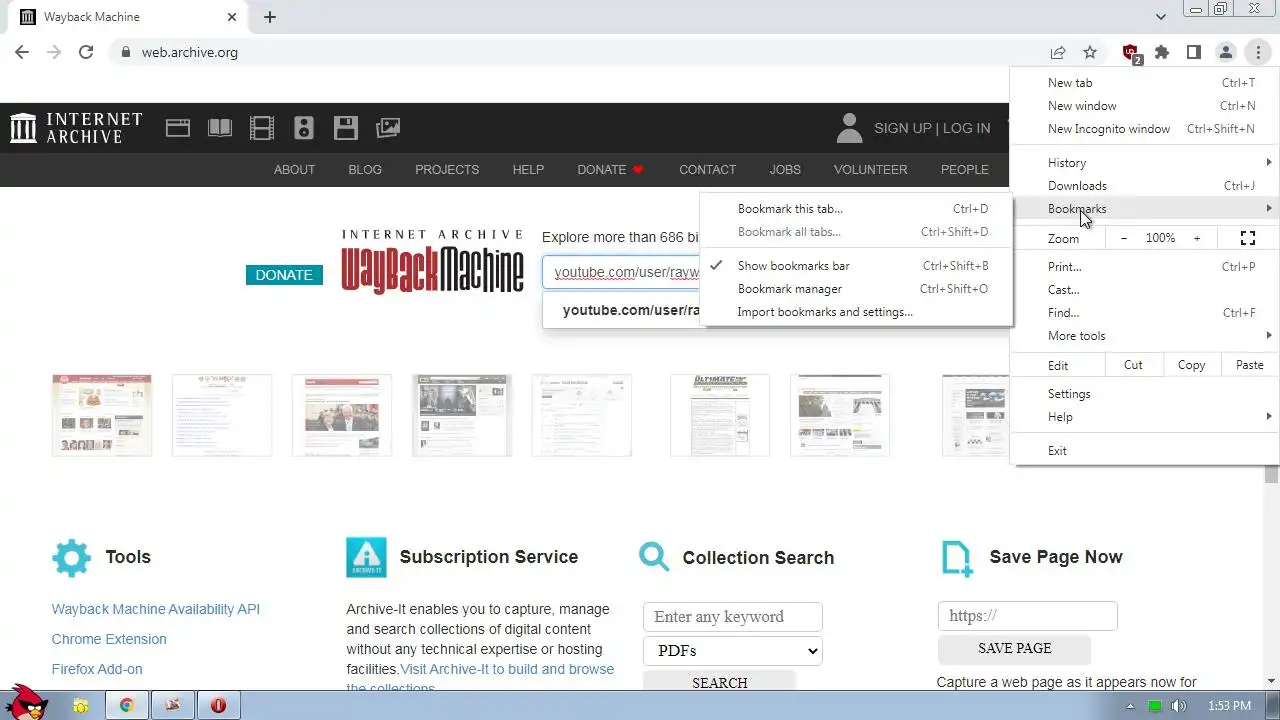1280x720 pixels.
Task: Decrease zoom with the minus button
Action: click(1124, 238)
